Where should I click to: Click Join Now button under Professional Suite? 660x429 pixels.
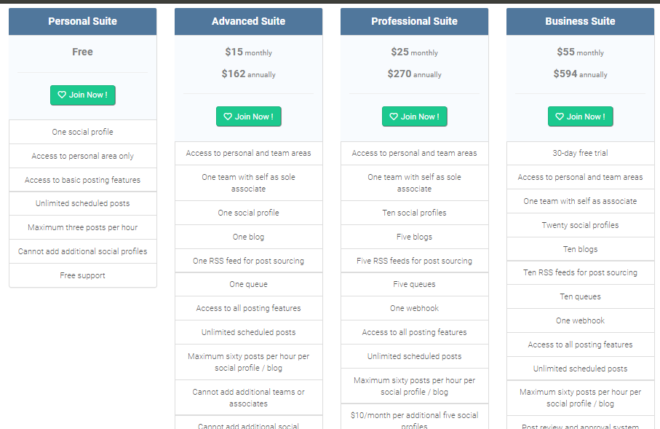point(414,117)
